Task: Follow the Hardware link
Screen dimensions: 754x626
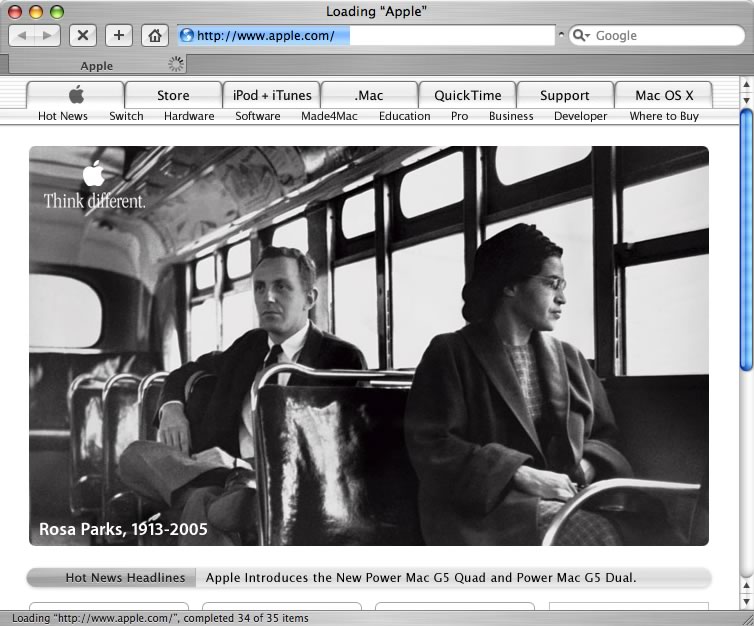Action: pyautogui.click(x=189, y=116)
